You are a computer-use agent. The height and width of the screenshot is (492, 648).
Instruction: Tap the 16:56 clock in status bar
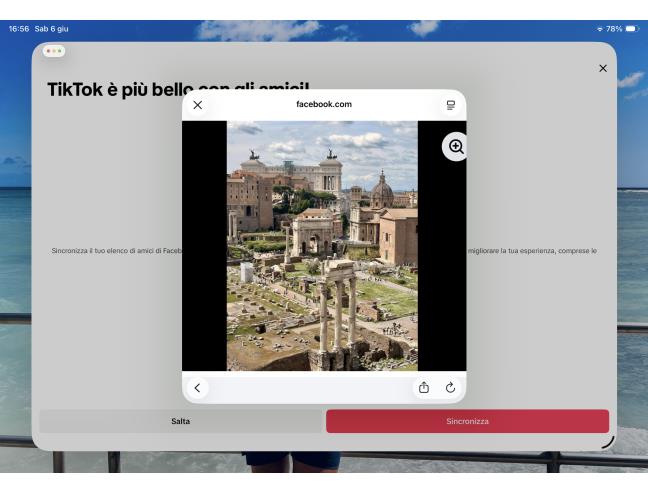click(19, 29)
